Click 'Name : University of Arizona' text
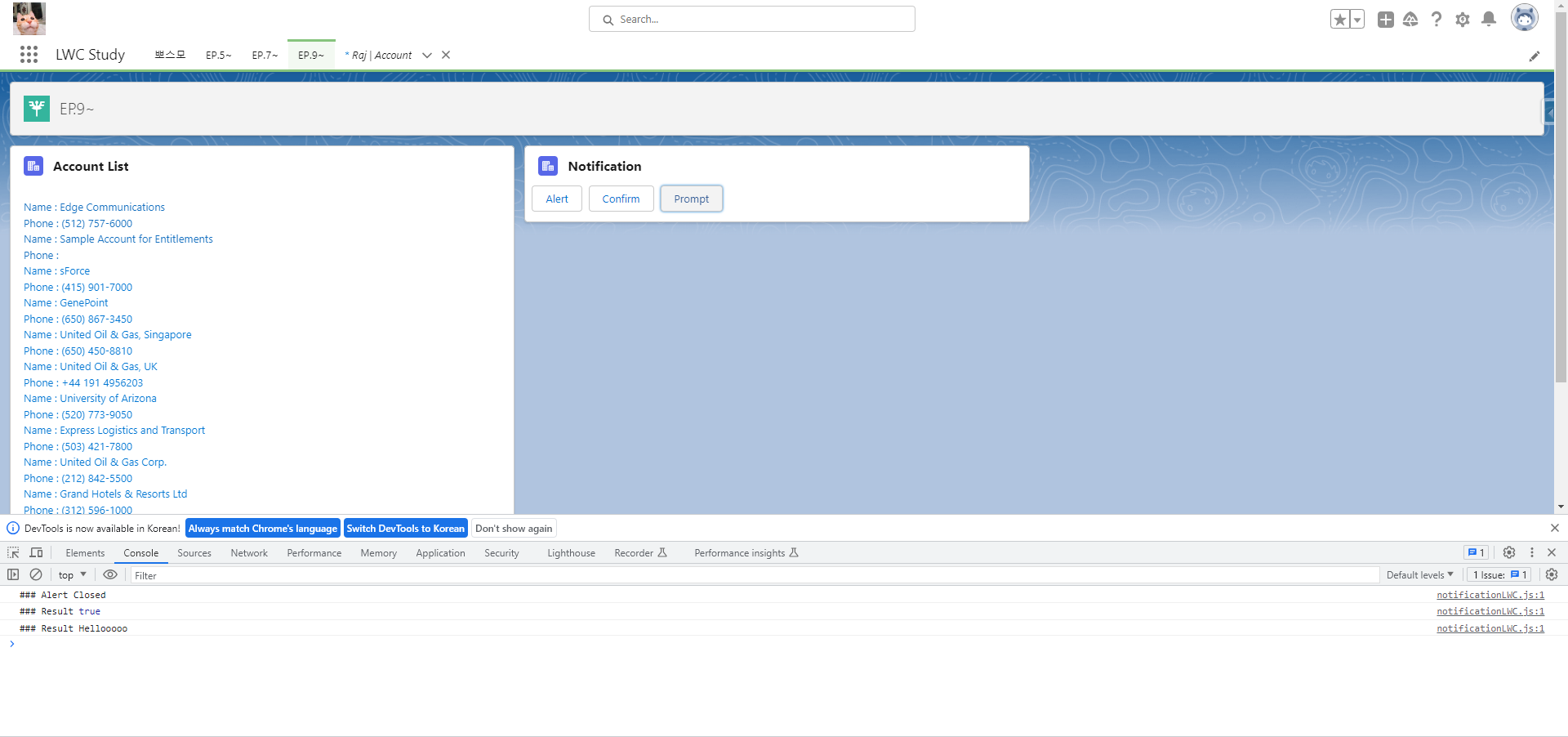 [90, 399]
